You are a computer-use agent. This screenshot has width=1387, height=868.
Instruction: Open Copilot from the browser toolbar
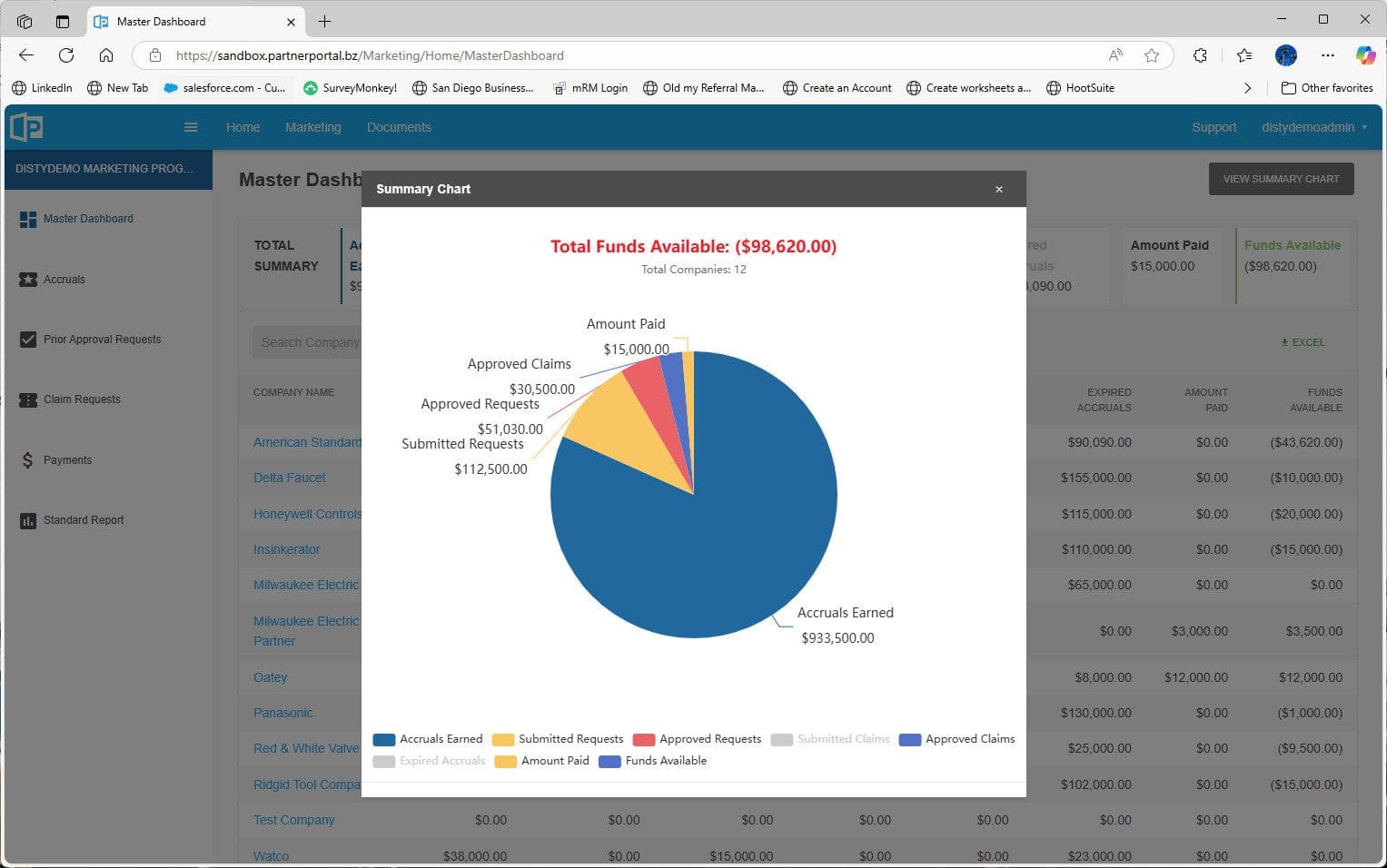1366,55
